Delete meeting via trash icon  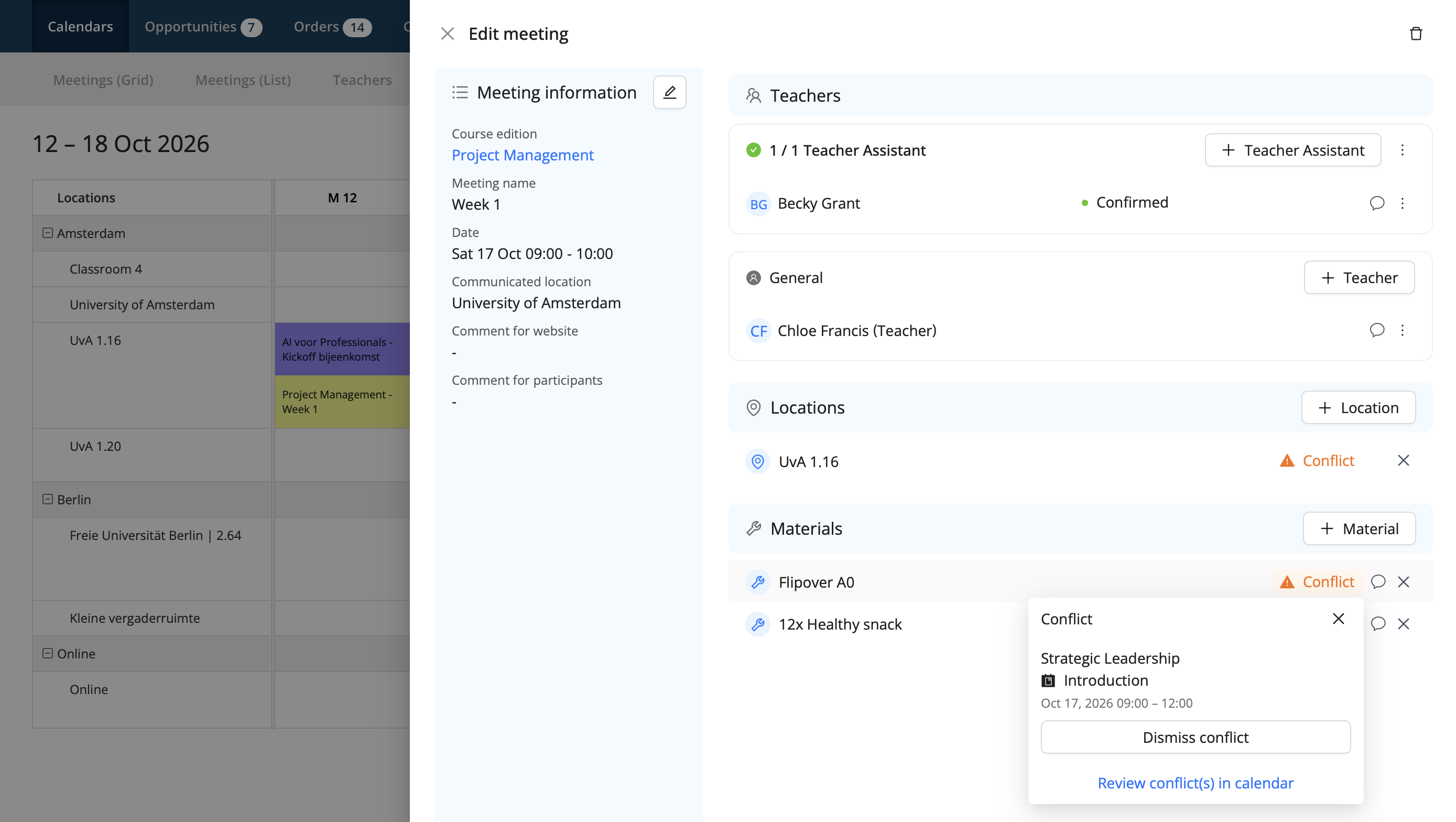[x=1415, y=34]
